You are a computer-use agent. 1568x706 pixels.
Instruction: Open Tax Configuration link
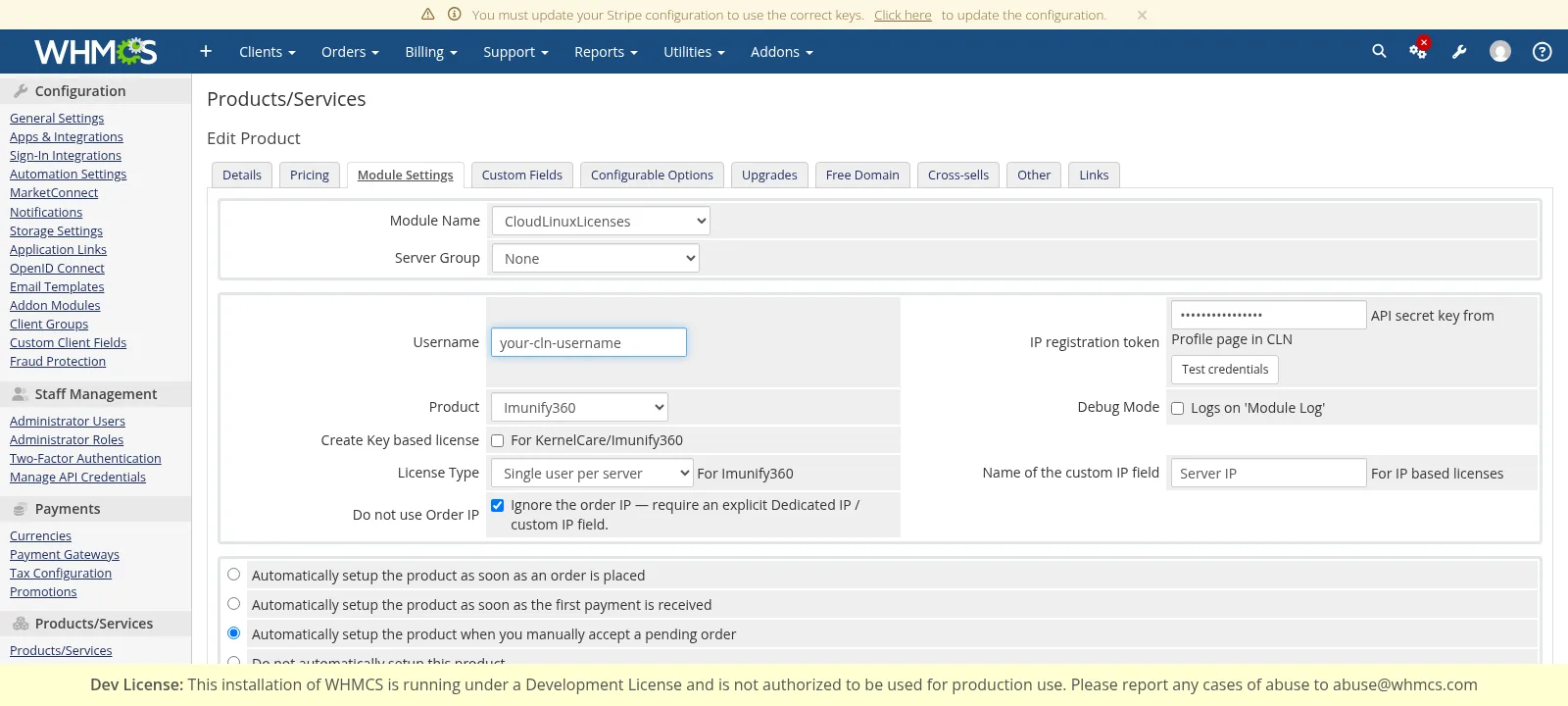61,573
